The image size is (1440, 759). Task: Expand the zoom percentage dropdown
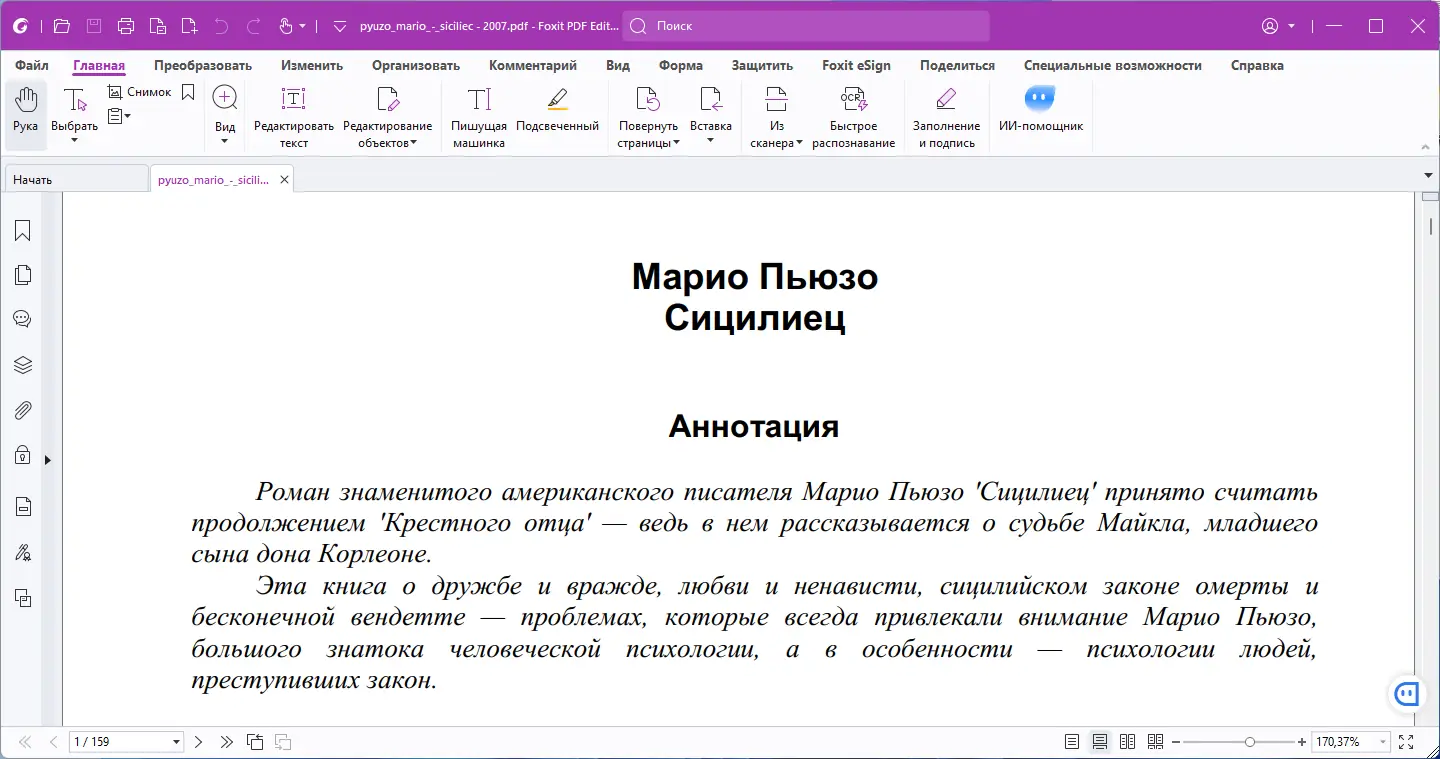coord(1383,742)
